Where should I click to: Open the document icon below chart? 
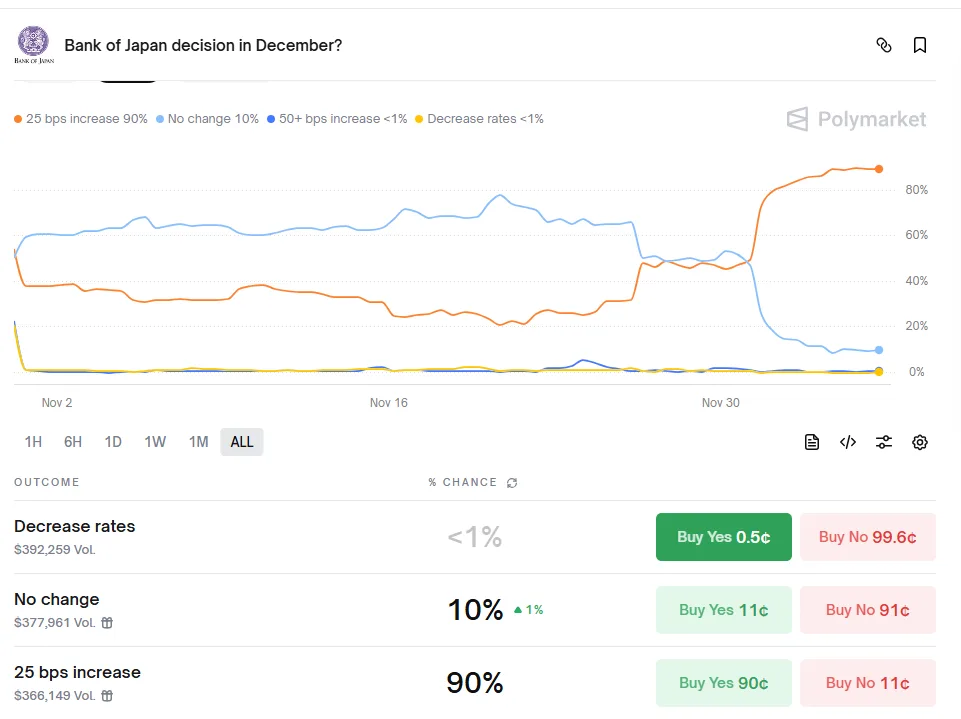[x=812, y=442]
